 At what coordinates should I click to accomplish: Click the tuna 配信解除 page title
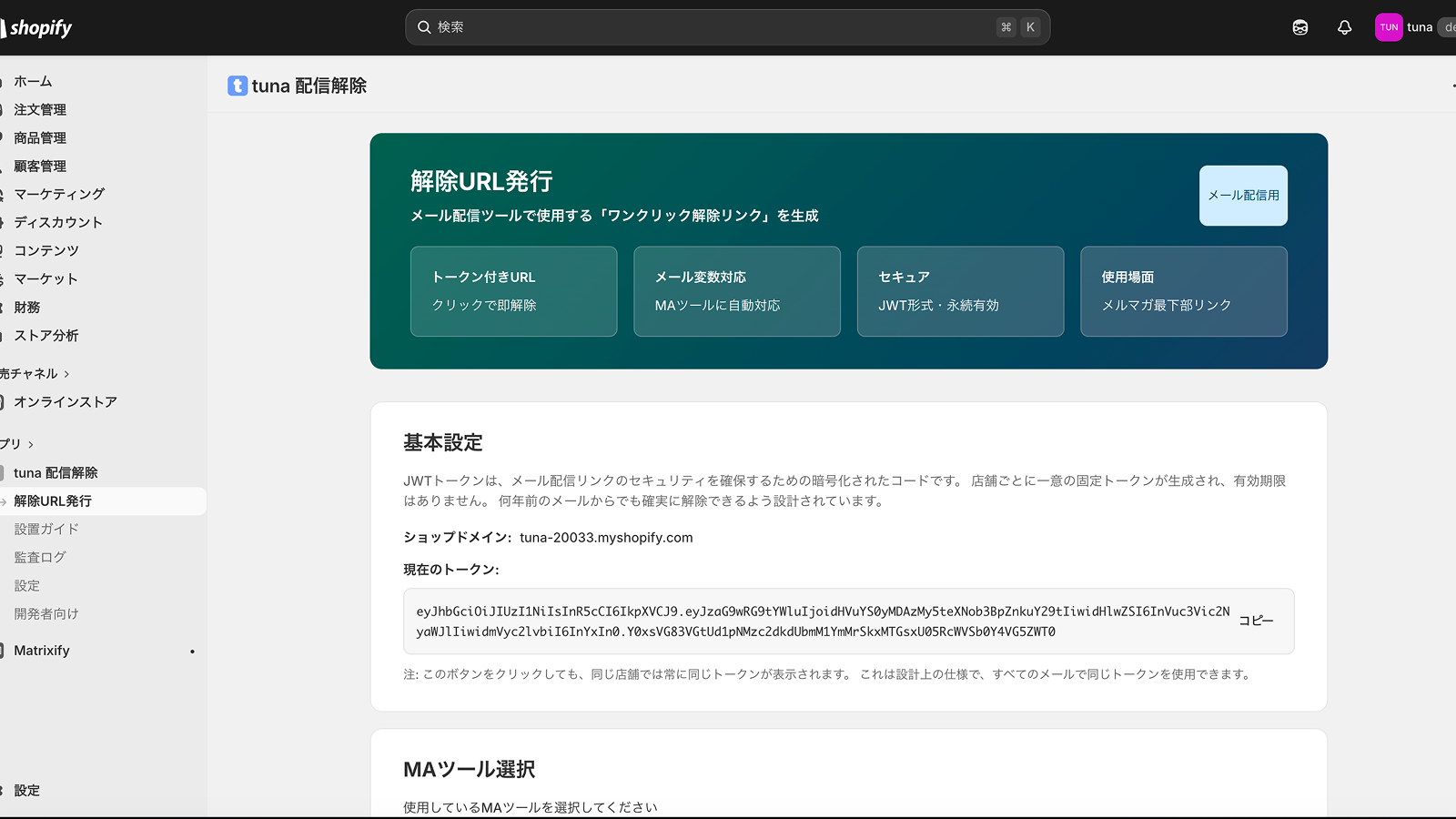309,86
